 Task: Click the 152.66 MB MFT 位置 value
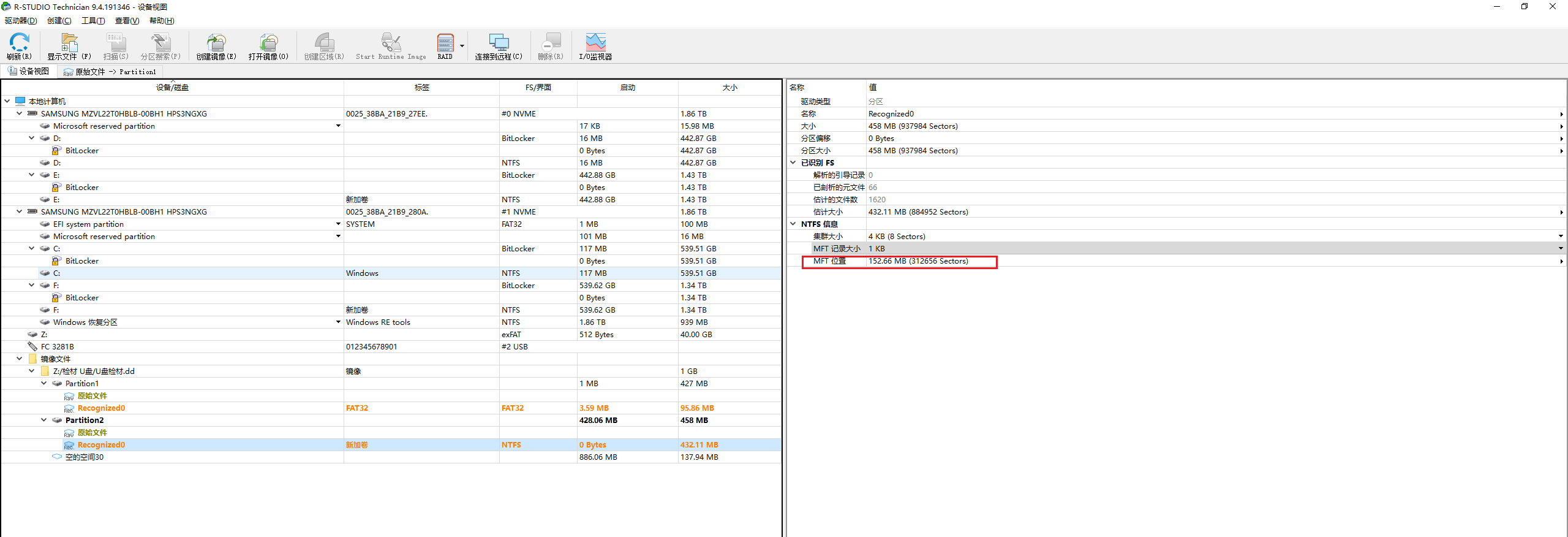coord(918,261)
